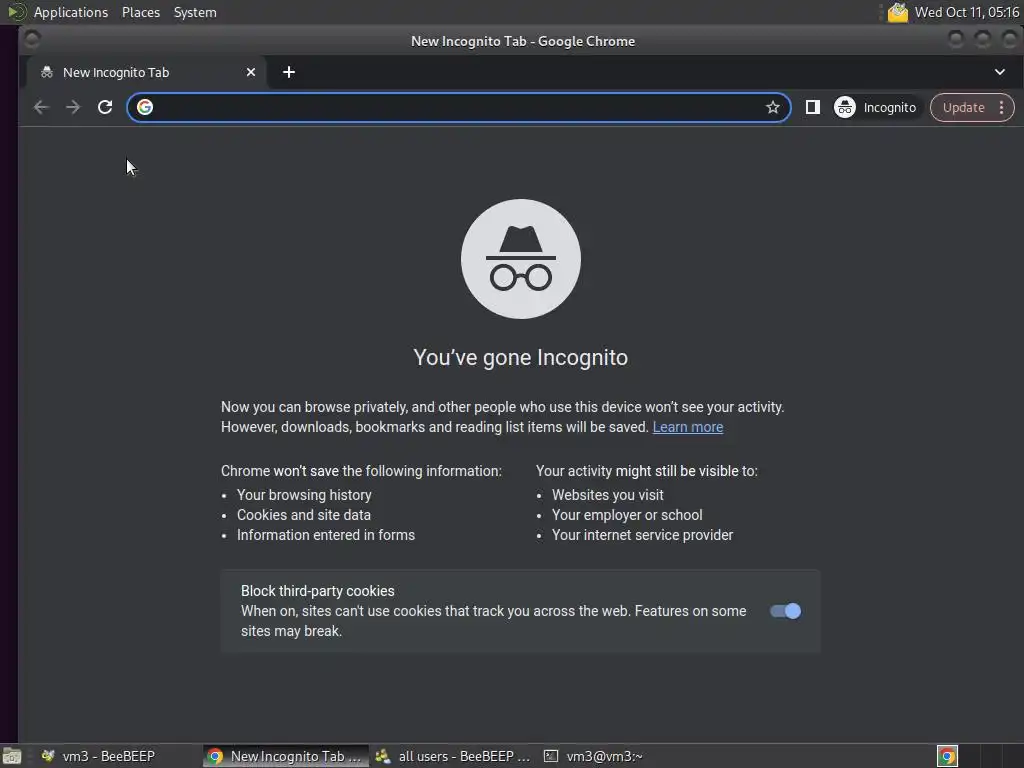Select the New Incognito Tab tab
This screenshot has width=1024, height=768.
[x=147, y=72]
